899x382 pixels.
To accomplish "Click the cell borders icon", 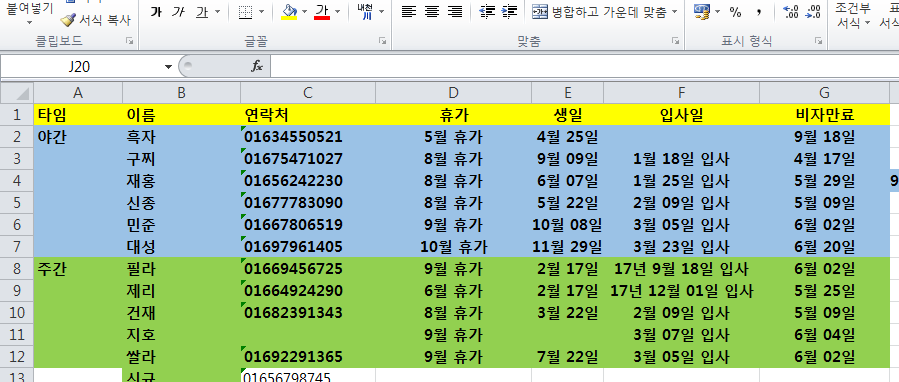I will tap(245, 11).
